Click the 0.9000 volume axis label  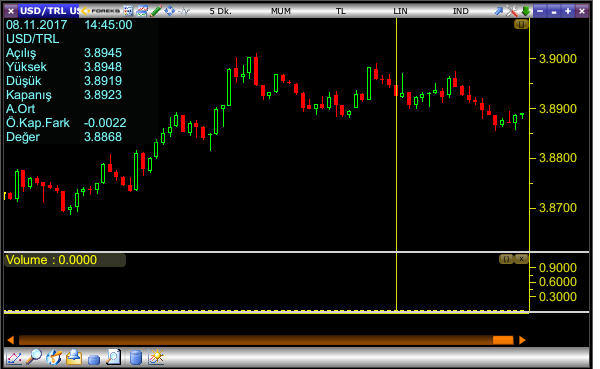[x=558, y=268]
